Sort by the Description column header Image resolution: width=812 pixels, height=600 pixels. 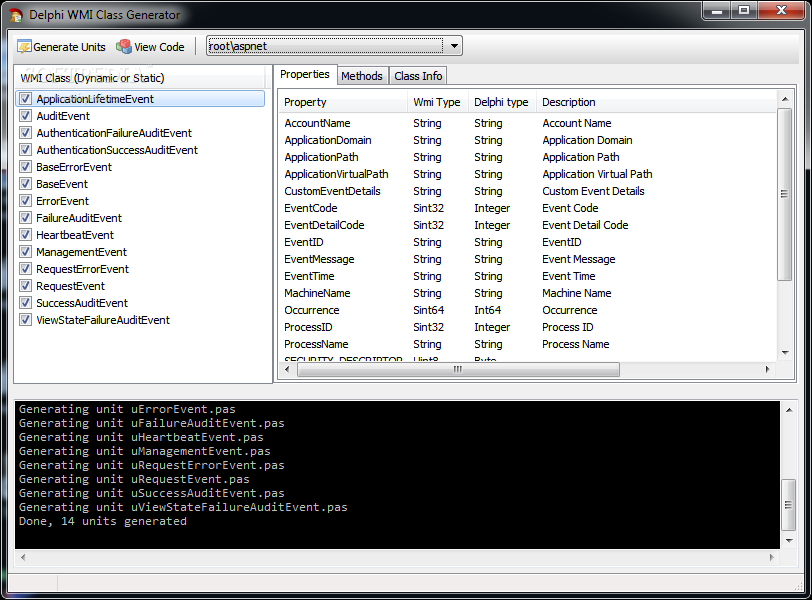[x=656, y=102]
